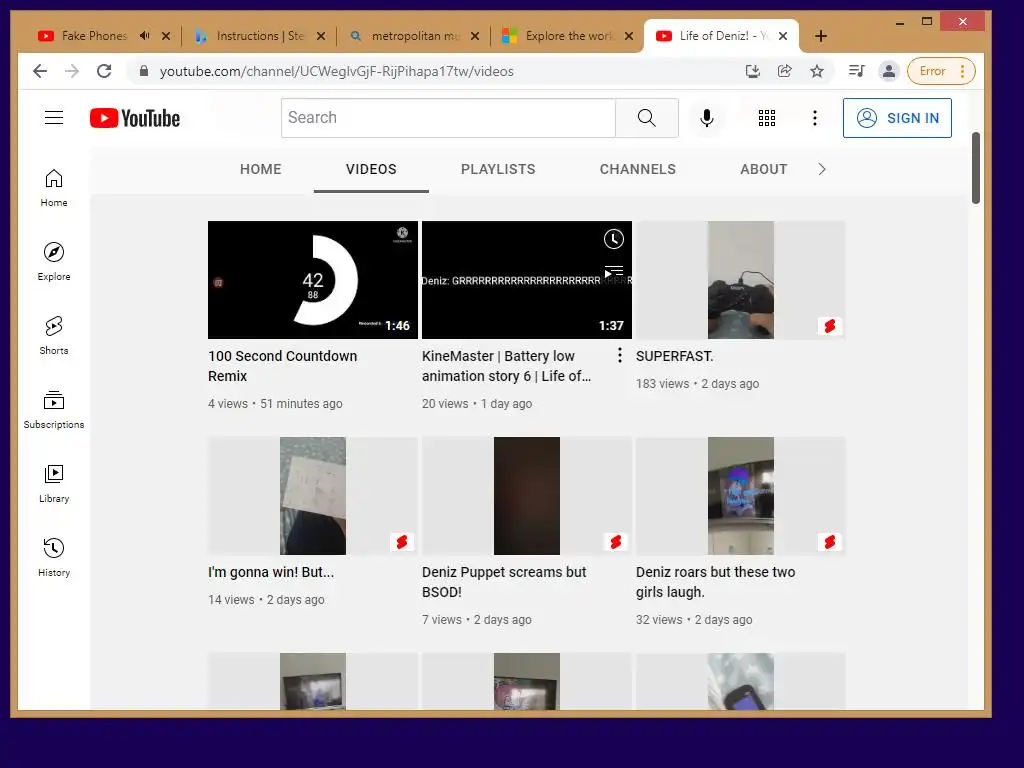Viewport: 1024px width, 768px height.
Task: Click the 100 Second Countdown thumbnail
Action: [313, 280]
